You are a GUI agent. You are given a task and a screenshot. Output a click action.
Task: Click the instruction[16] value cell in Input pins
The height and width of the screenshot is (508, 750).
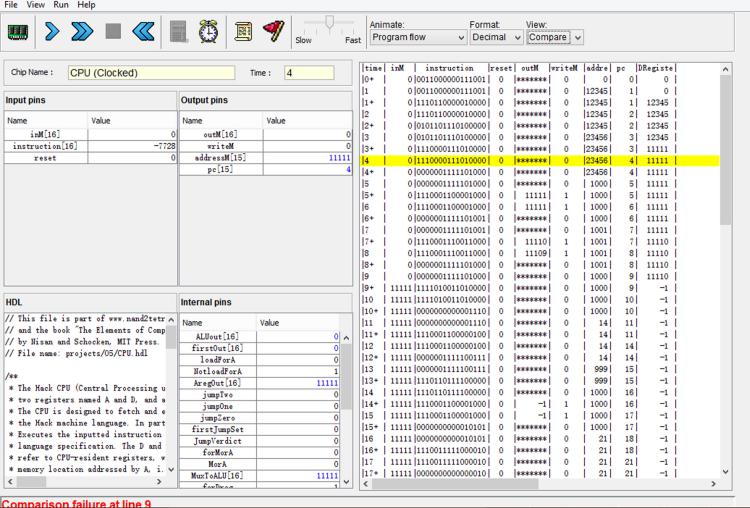click(x=131, y=146)
